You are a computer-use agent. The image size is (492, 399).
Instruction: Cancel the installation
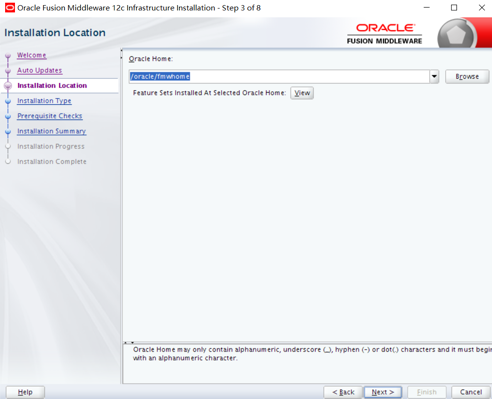click(x=471, y=392)
